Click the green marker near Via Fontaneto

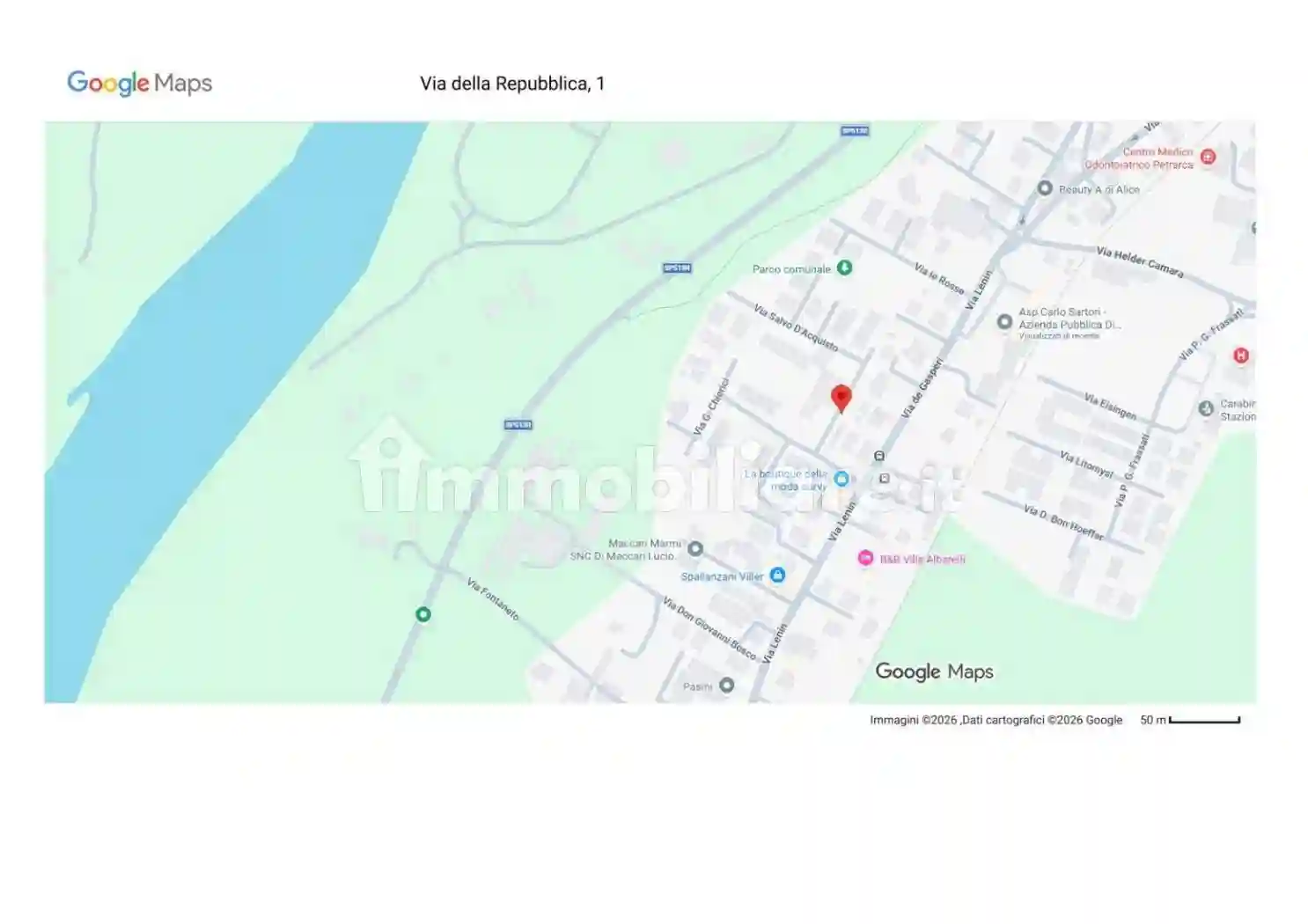pyautogui.click(x=423, y=614)
